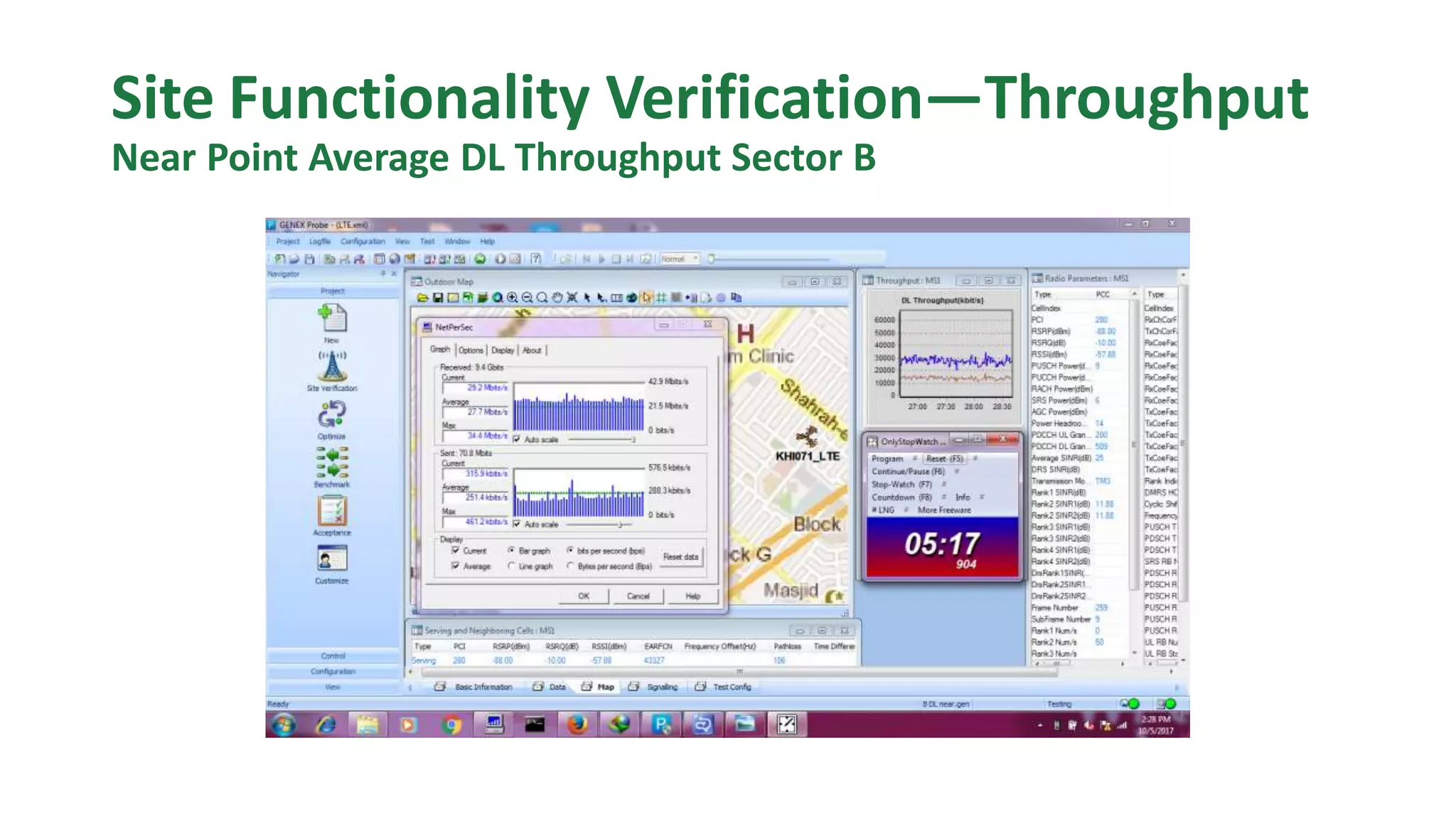Click the Received graph scale slider
The image size is (1456, 819).
pos(601,440)
